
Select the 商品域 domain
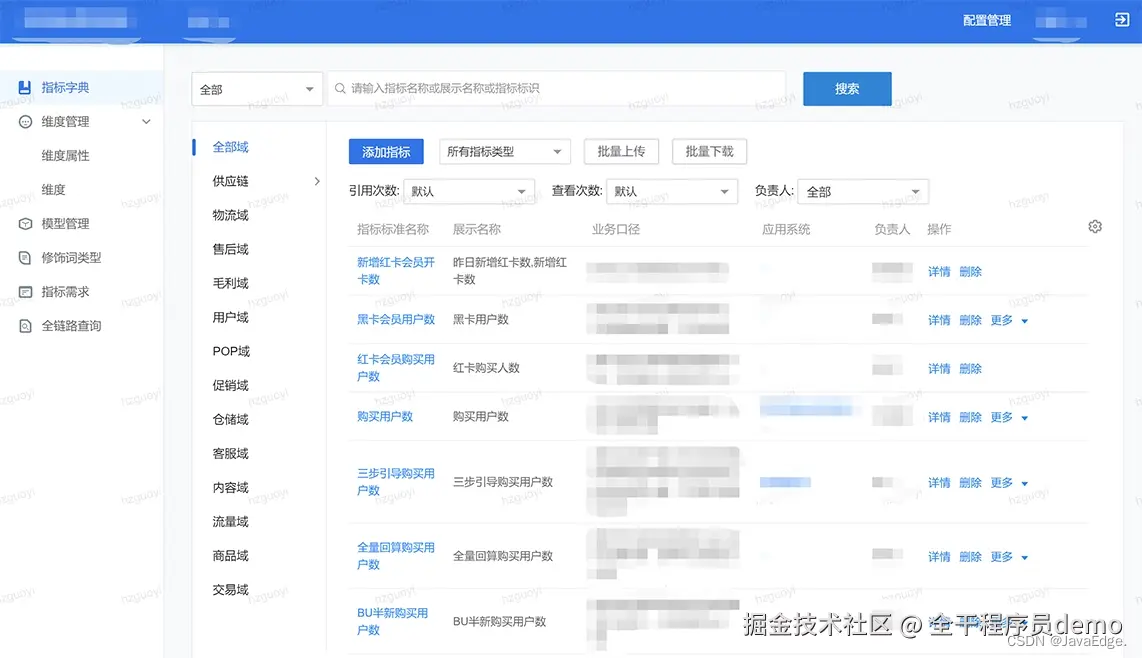(230, 555)
